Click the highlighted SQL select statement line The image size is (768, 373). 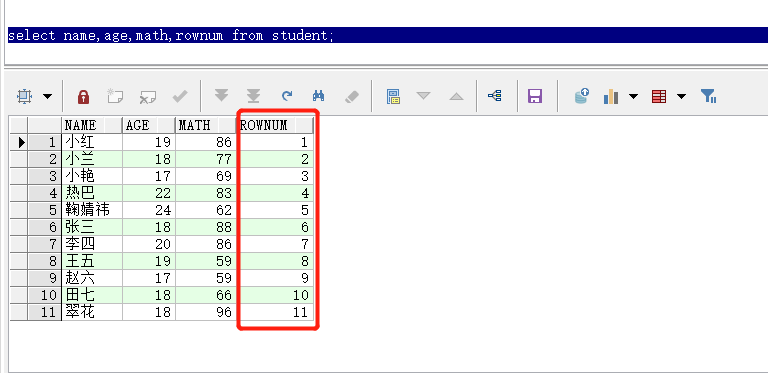click(x=387, y=35)
